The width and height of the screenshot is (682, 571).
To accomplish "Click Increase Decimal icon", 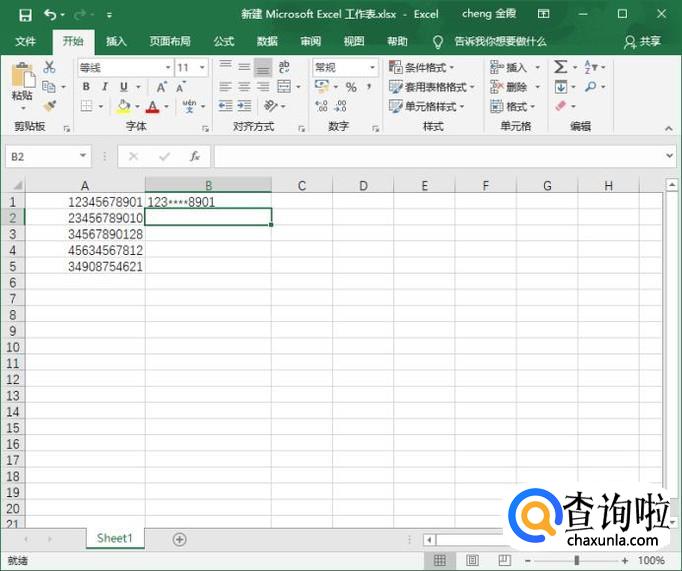I will pos(321,106).
